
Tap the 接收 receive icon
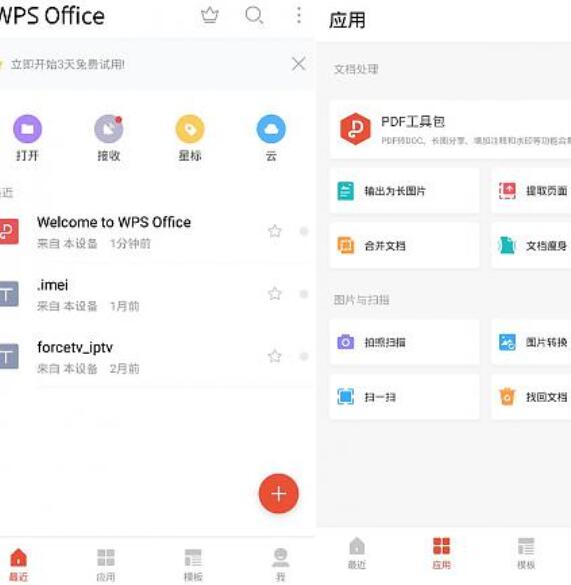pos(109,129)
